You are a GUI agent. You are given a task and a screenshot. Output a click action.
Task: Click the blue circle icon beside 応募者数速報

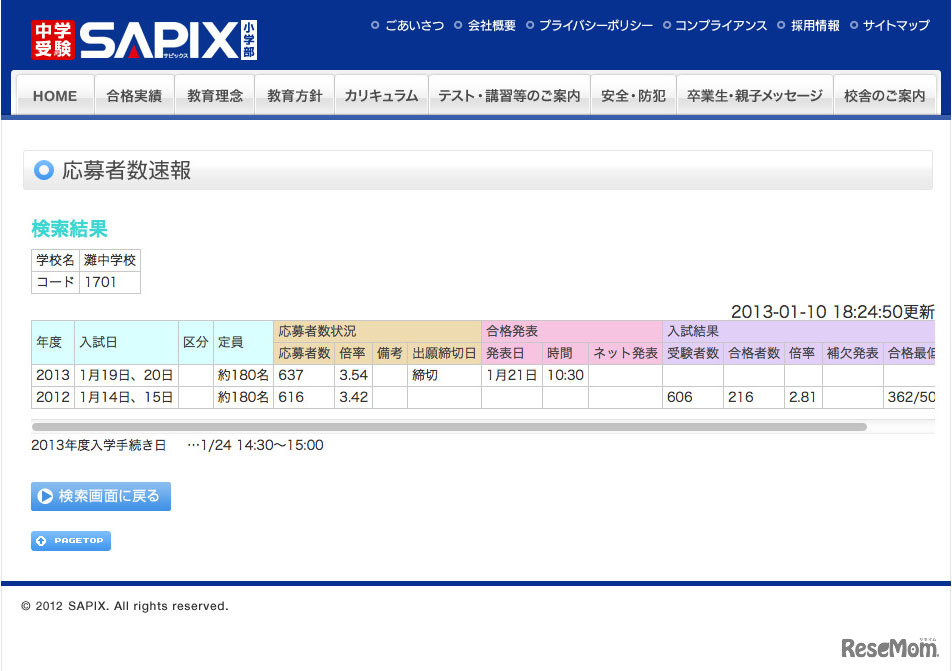44,170
